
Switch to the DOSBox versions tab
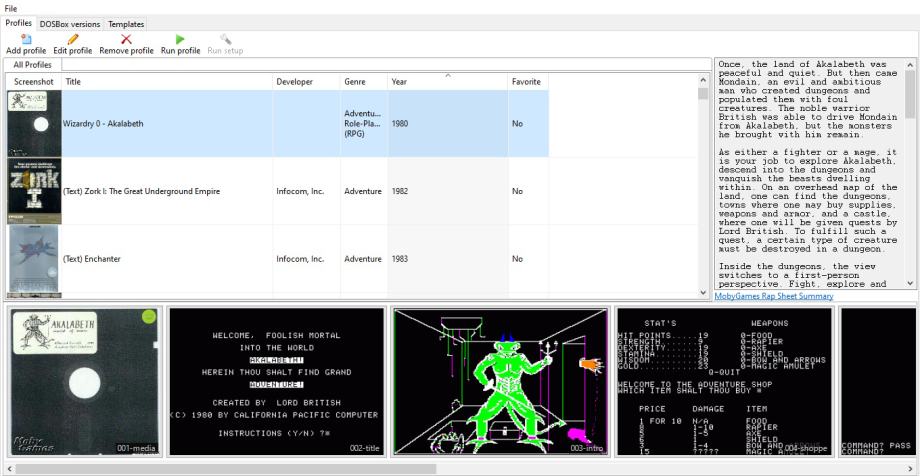tap(69, 23)
